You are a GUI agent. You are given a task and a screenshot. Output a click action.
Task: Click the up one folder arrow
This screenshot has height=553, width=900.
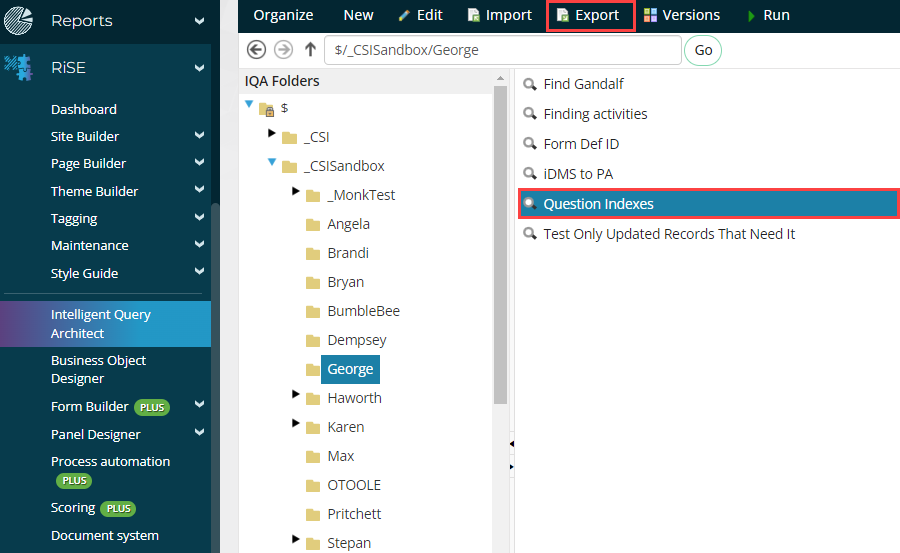pyautogui.click(x=310, y=50)
